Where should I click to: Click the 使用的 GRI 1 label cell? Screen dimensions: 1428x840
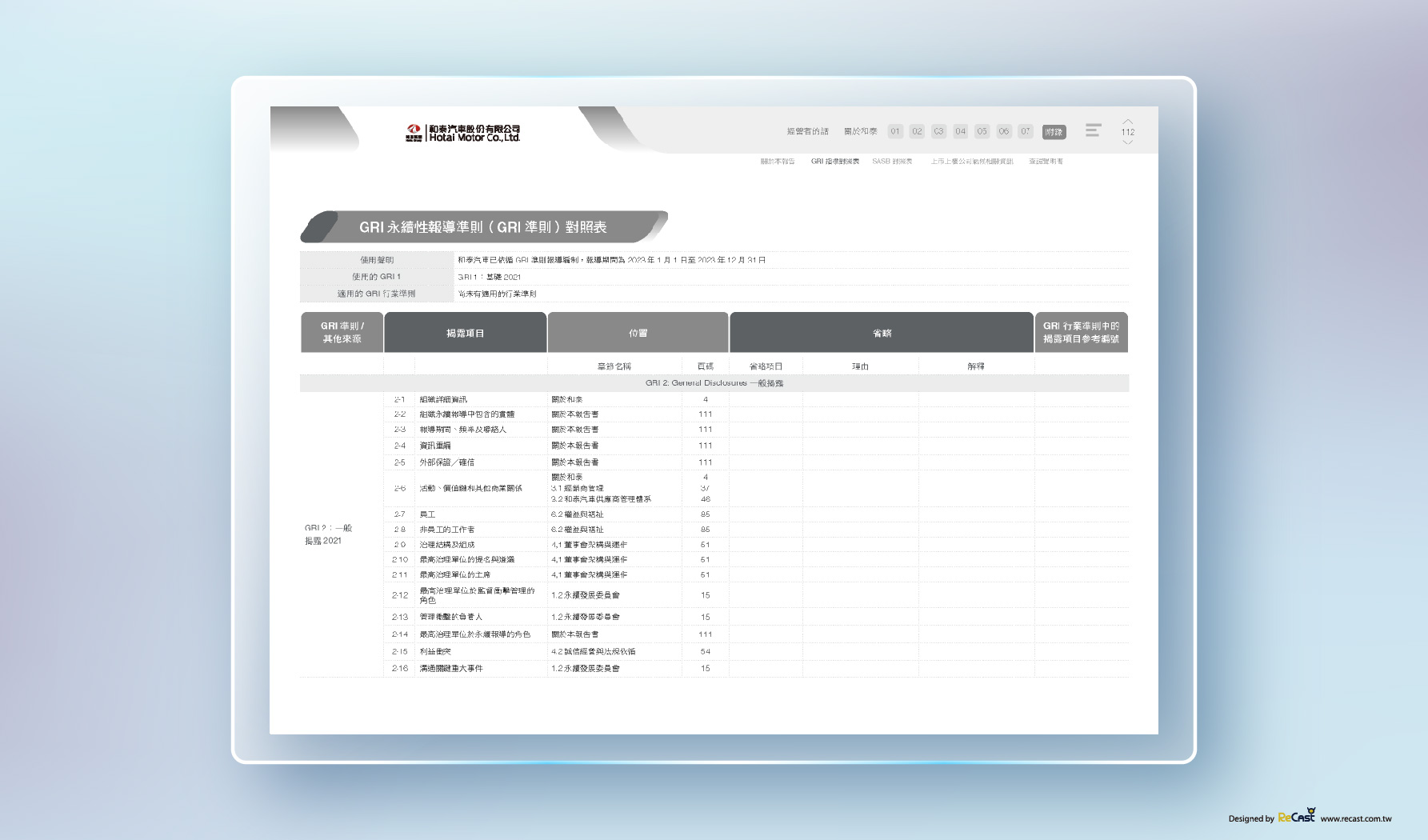(377, 277)
